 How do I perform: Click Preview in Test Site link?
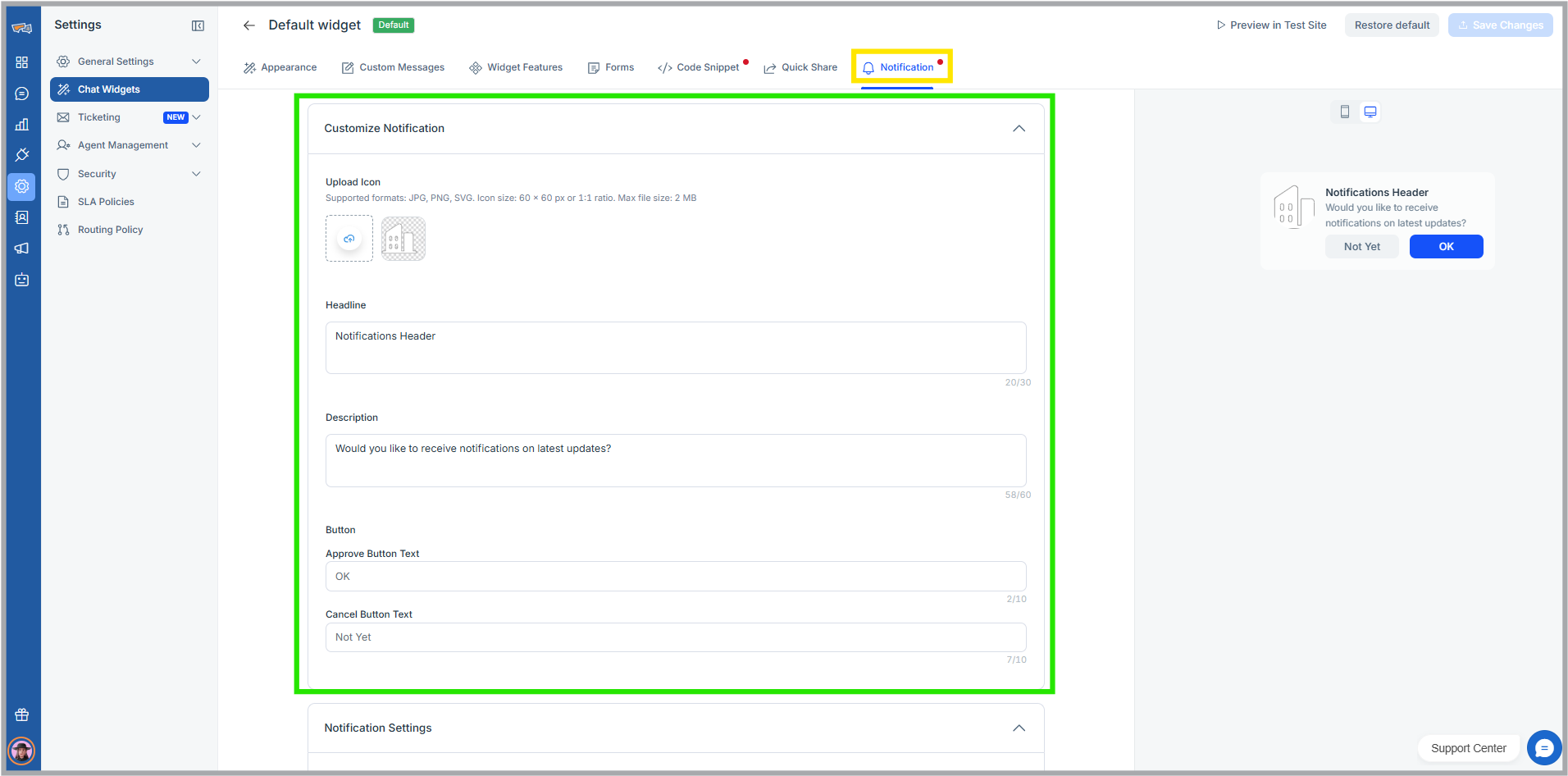pos(1271,25)
